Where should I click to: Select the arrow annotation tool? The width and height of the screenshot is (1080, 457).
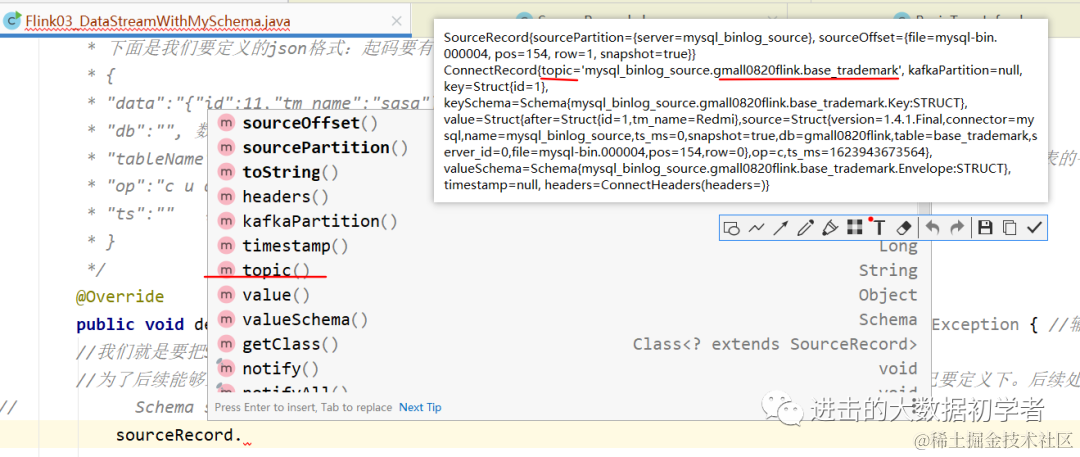(780, 228)
